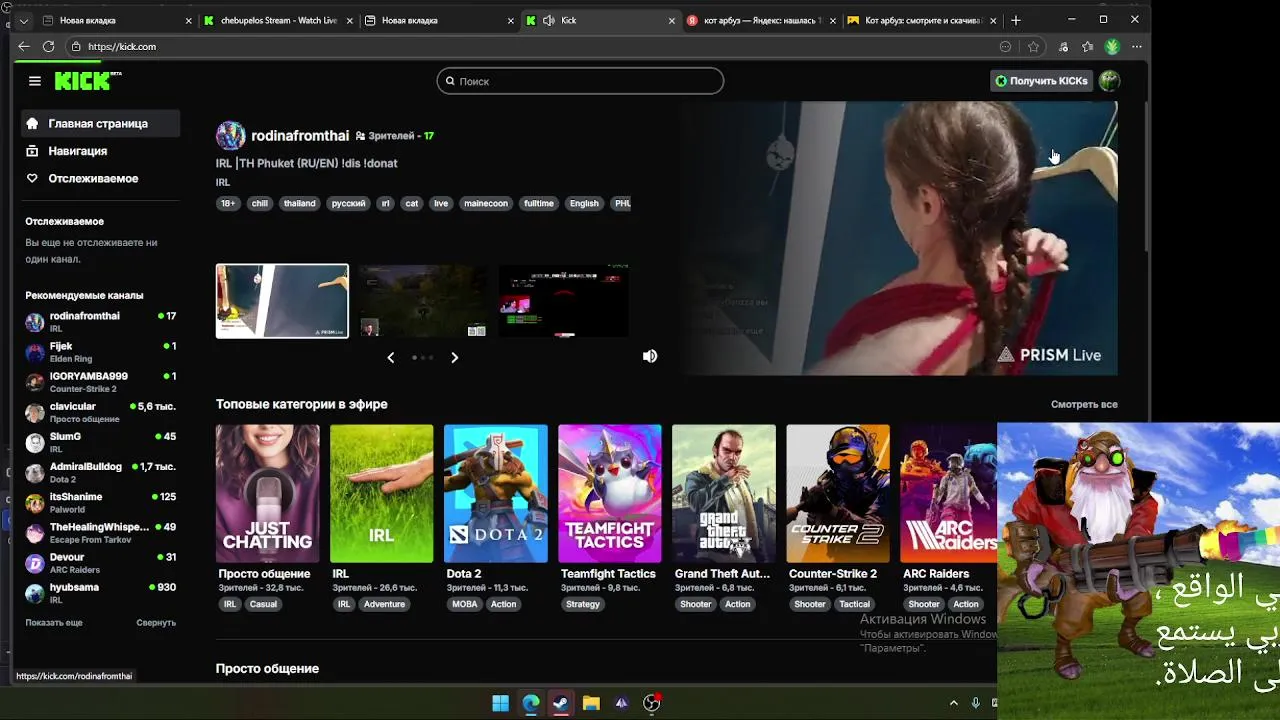Viewport: 1280px width, 720px height.
Task: Select the thailand stream tag
Action: tap(299, 203)
